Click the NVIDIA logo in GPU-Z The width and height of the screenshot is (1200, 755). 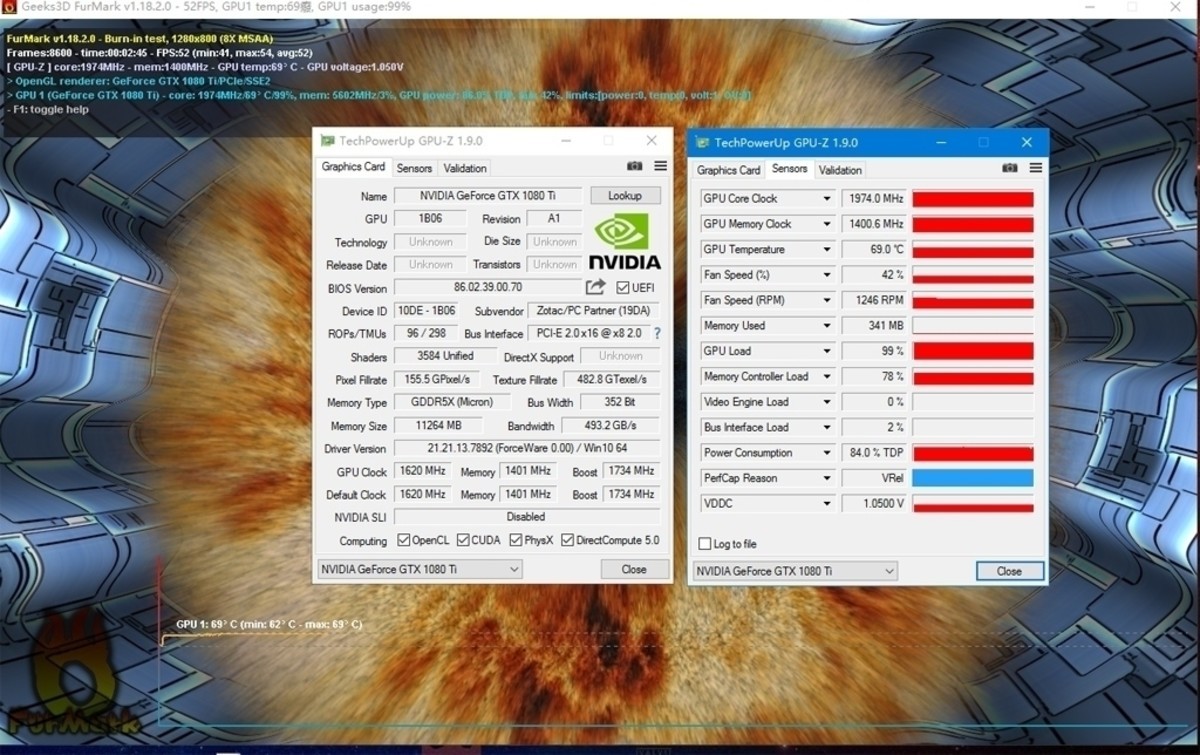pos(624,241)
